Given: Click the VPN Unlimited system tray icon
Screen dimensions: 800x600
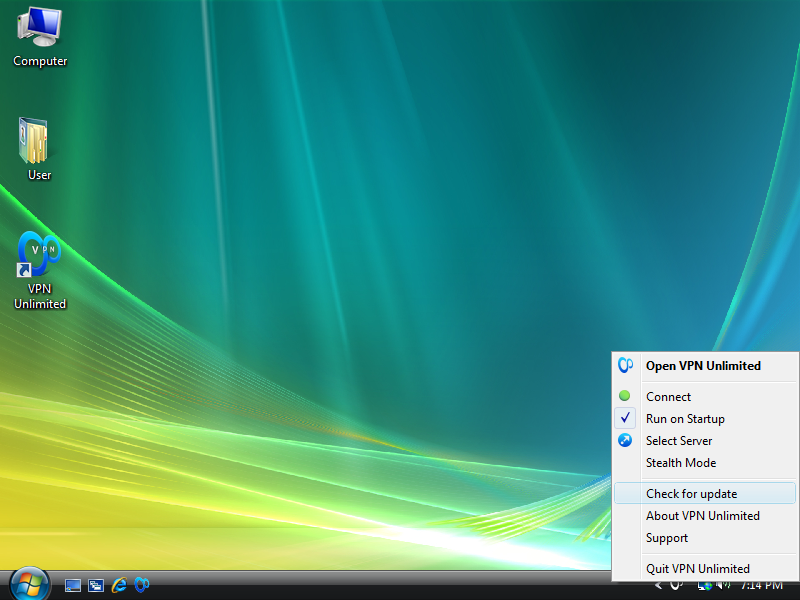Looking at the screenshot, I should point(677,585).
